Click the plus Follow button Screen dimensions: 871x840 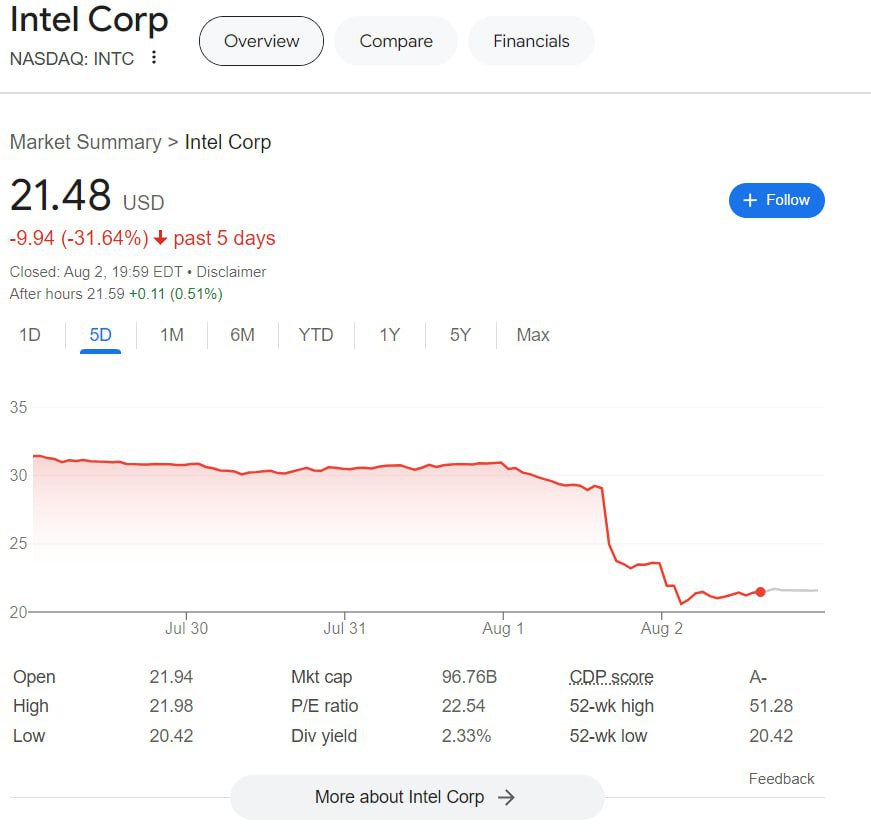pos(776,200)
